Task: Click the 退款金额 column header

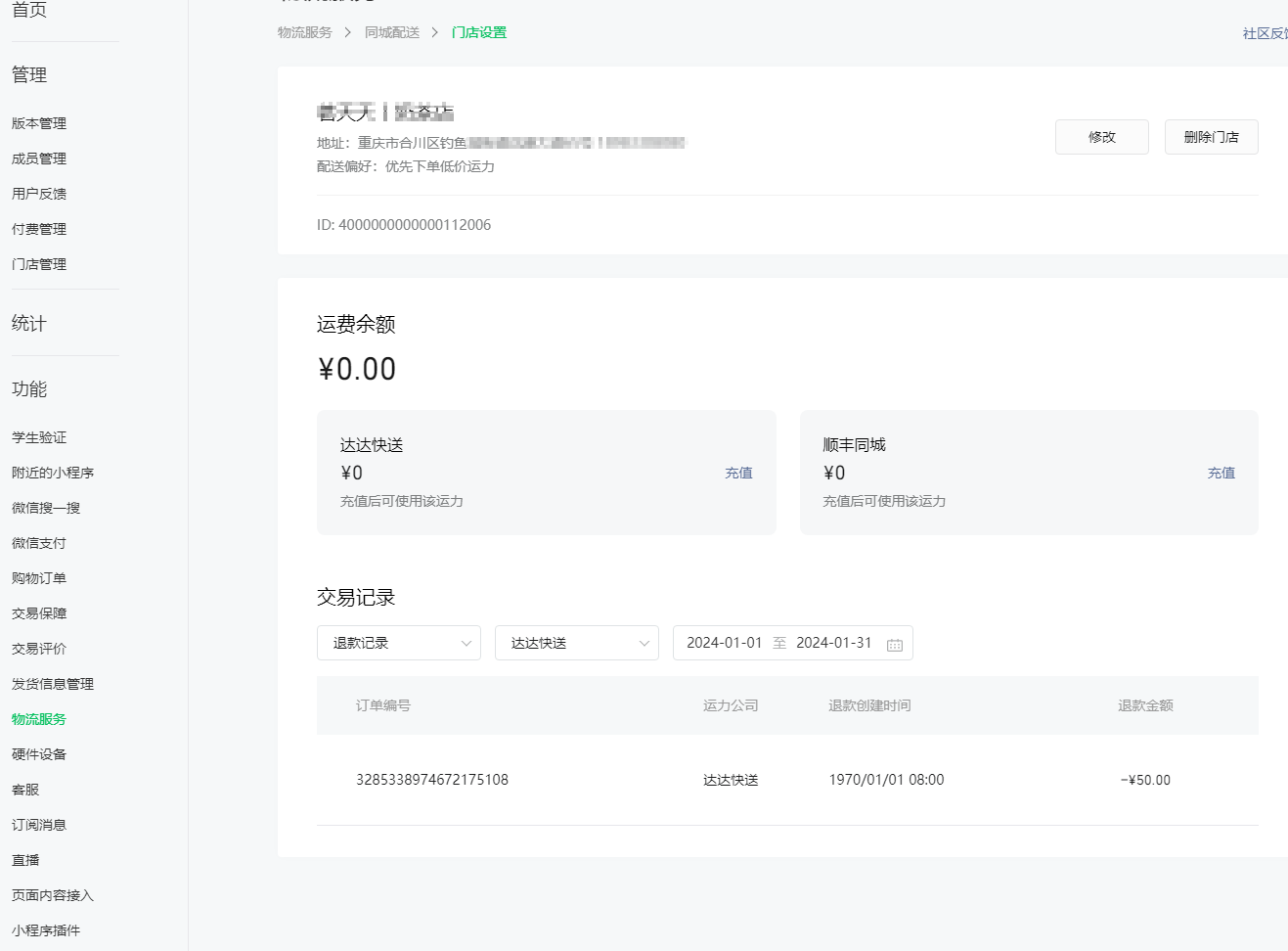Action: (1145, 705)
